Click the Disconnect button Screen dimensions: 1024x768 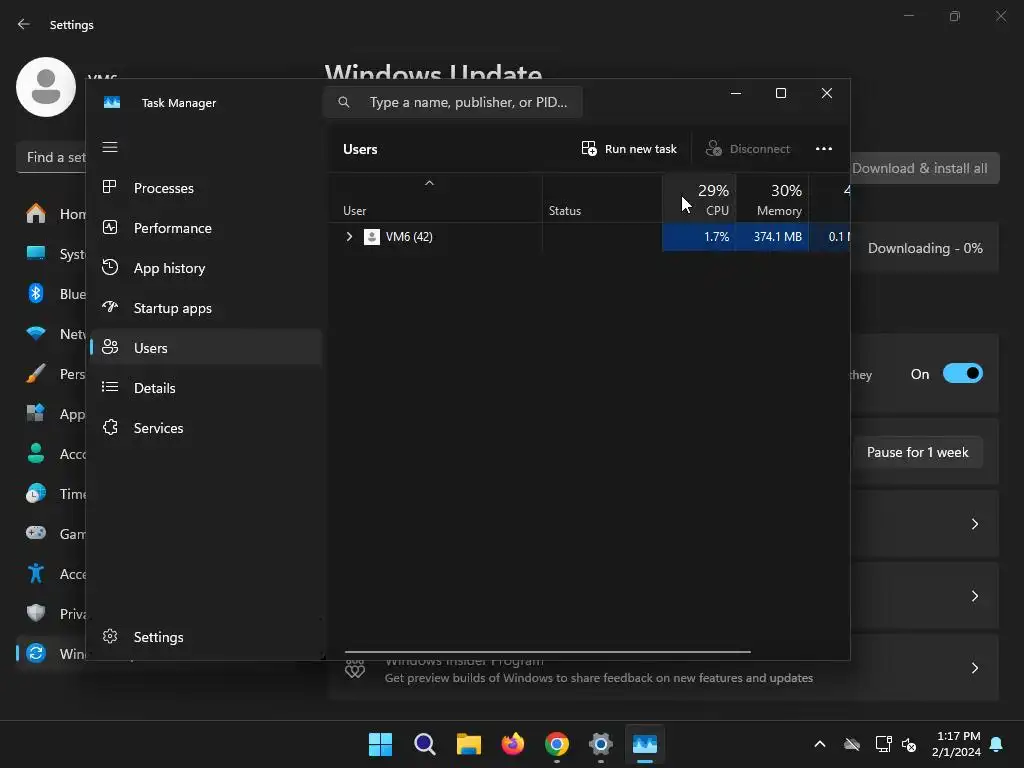(x=748, y=149)
